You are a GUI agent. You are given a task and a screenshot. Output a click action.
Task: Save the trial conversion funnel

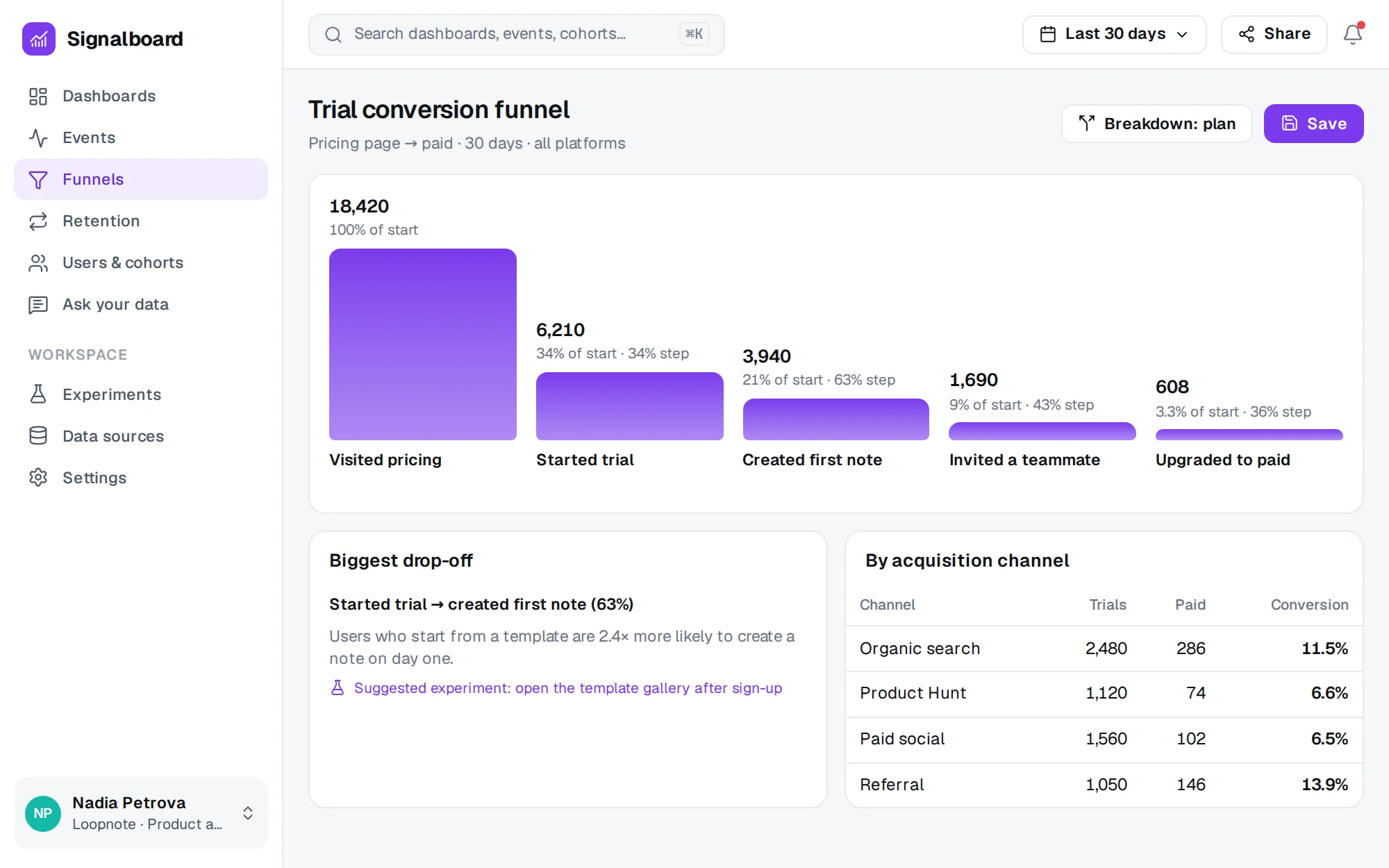point(1313,124)
